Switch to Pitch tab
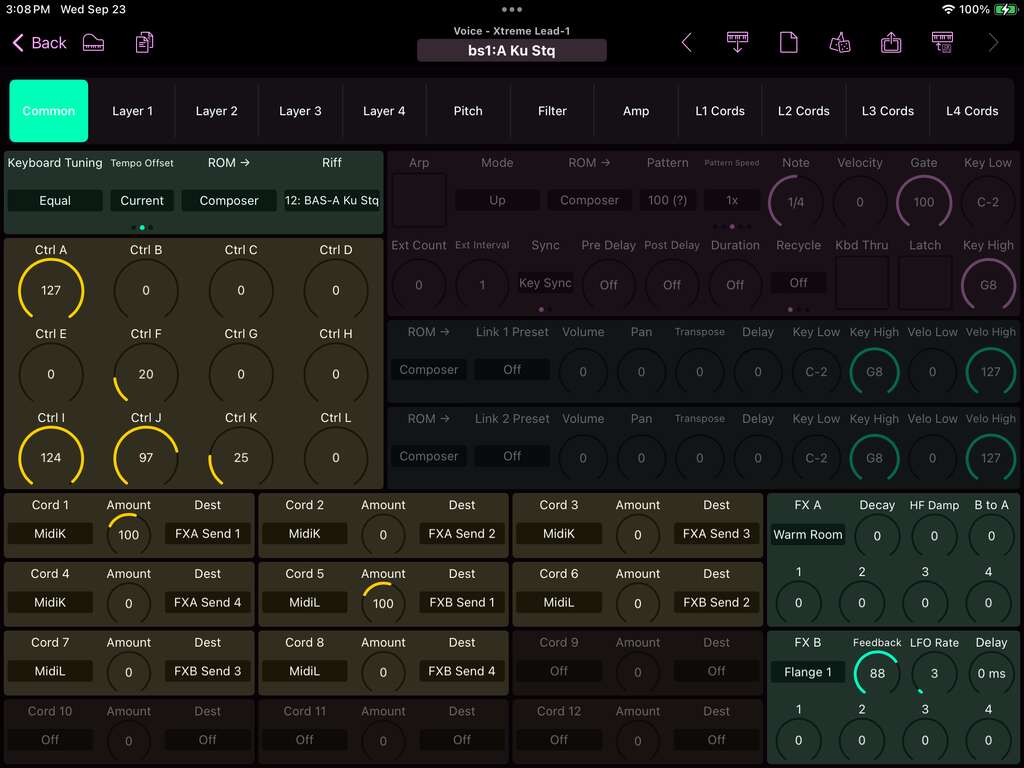The height and width of the screenshot is (768, 1024). click(468, 111)
